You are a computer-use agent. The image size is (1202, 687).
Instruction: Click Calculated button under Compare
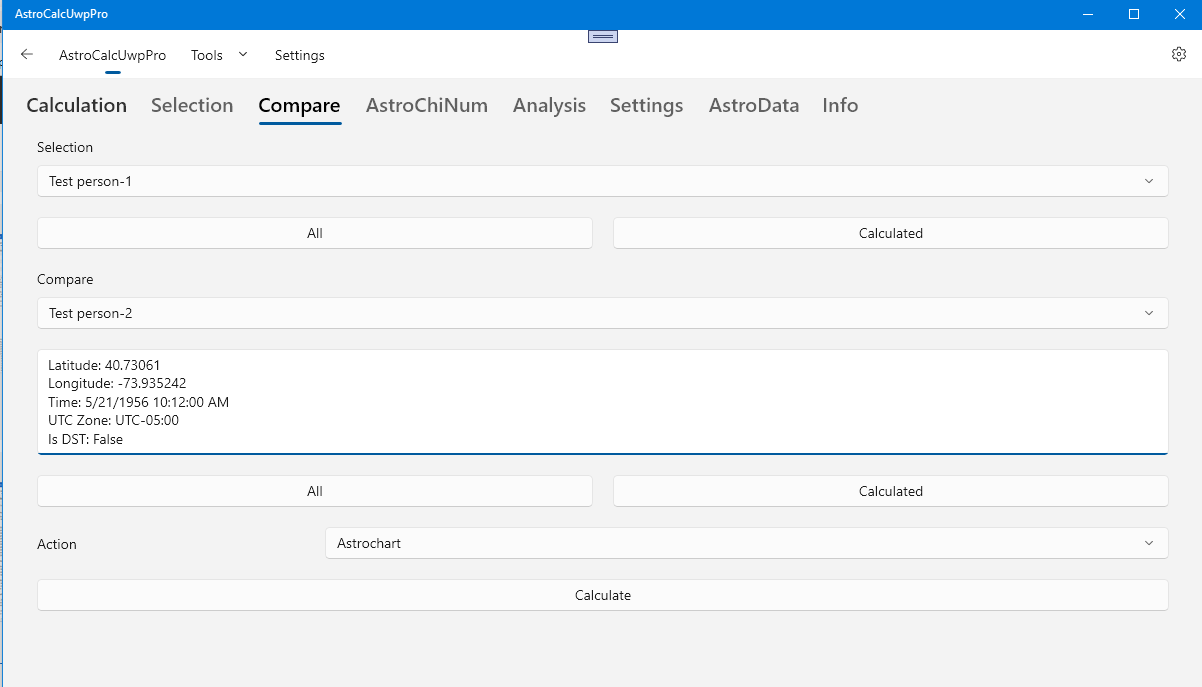(x=890, y=491)
